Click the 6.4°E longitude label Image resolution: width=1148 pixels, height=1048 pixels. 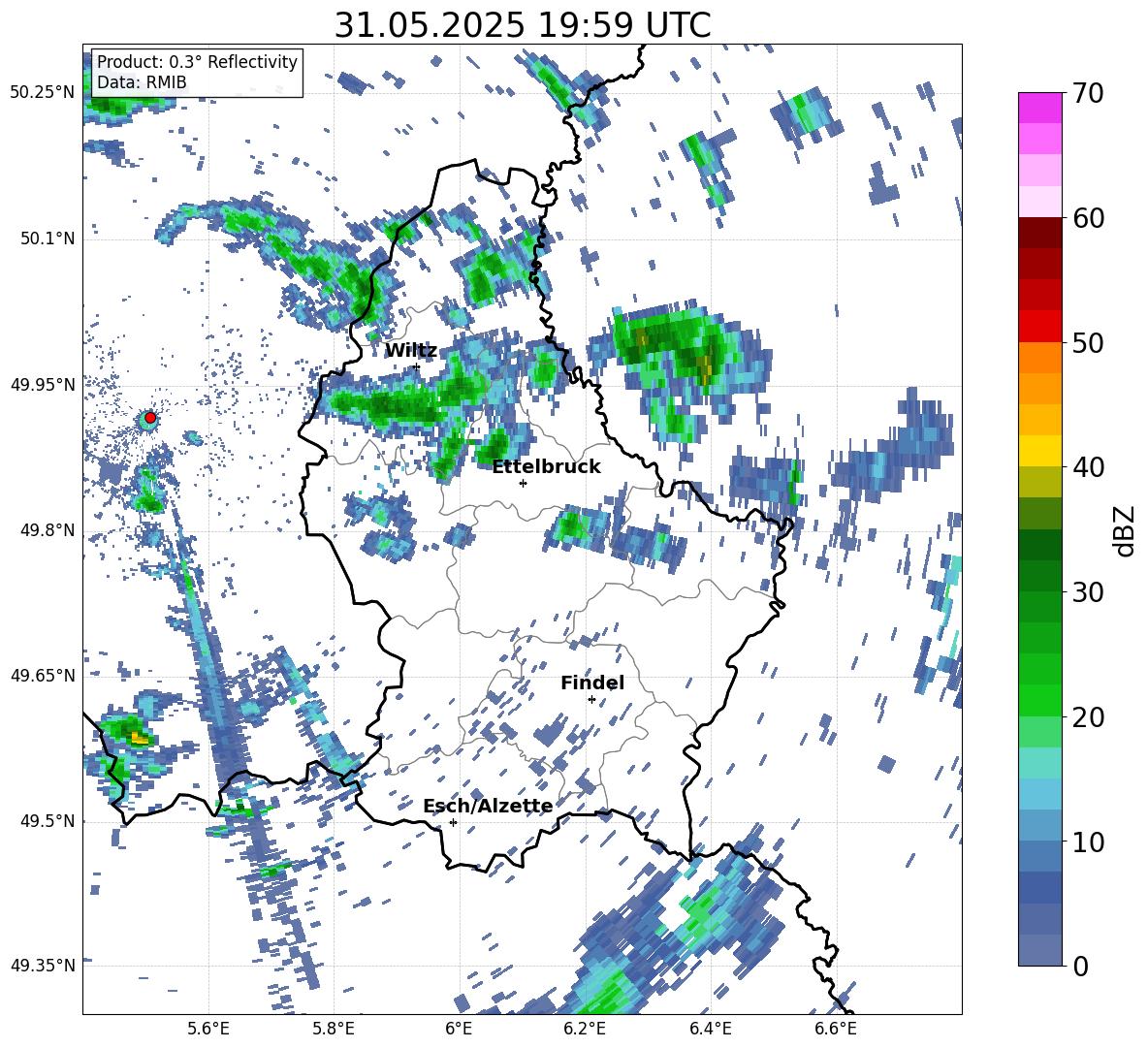(x=710, y=1029)
